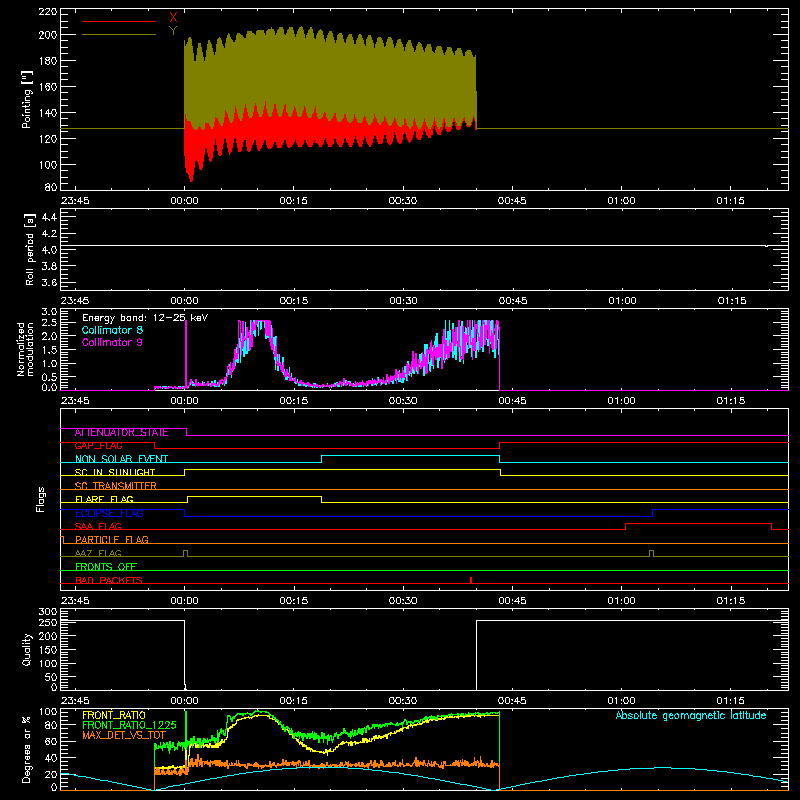Click the PARTICLE_FLAG flag label
The image size is (800, 800).
[x=112, y=540]
